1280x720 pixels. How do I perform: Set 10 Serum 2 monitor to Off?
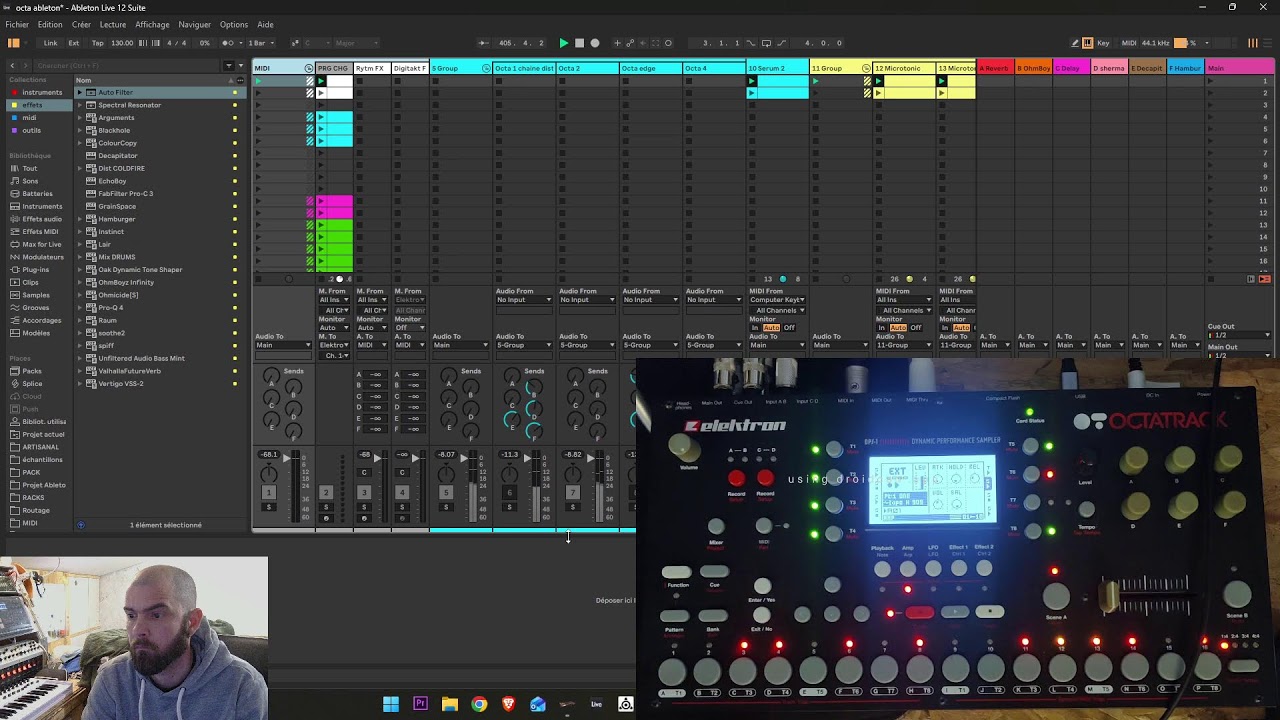coord(789,328)
